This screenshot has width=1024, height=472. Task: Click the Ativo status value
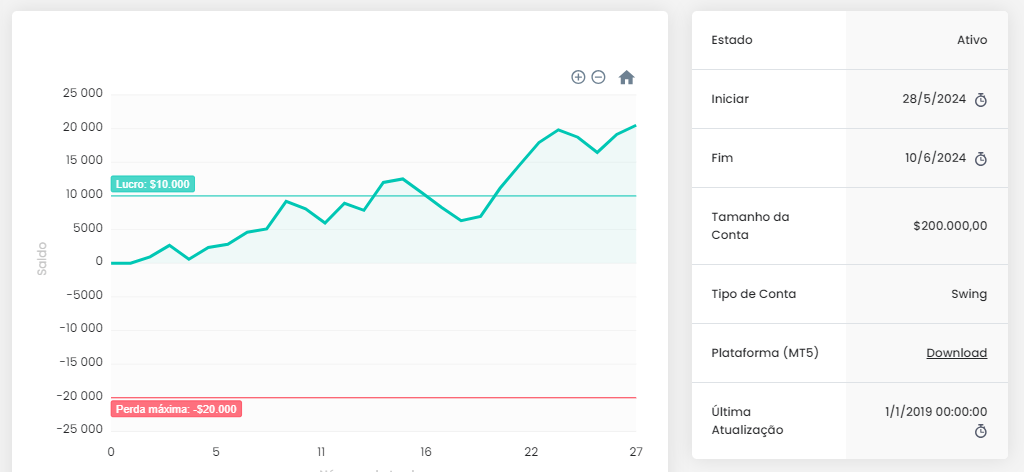pyautogui.click(x=971, y=40)
